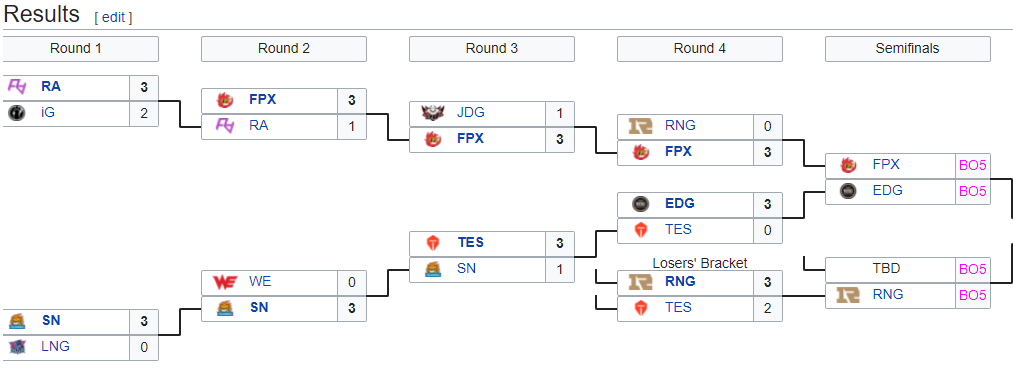Click the EDG logo in Round 4
Image resolution: width=1013 pixels, height=373 pixels.
[640, 204]
